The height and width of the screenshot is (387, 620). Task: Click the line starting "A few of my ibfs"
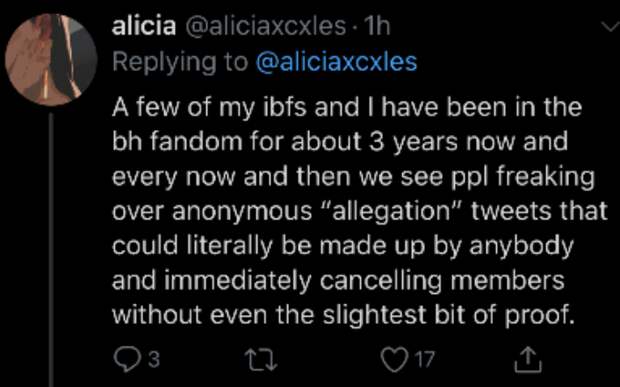click(347, 108)
